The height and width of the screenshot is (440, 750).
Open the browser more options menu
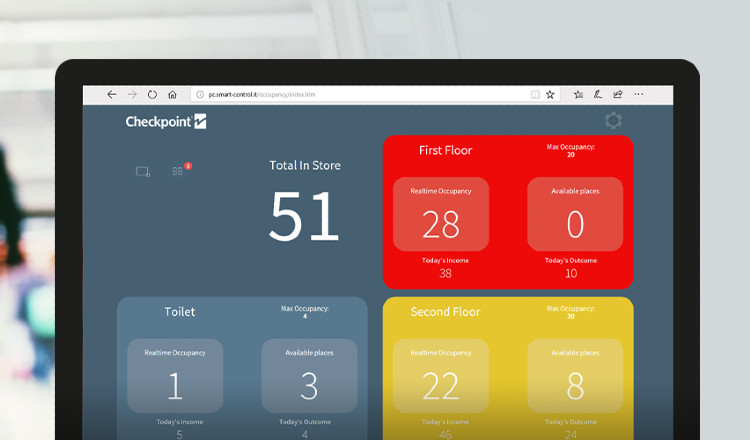(x=639, y=94)
